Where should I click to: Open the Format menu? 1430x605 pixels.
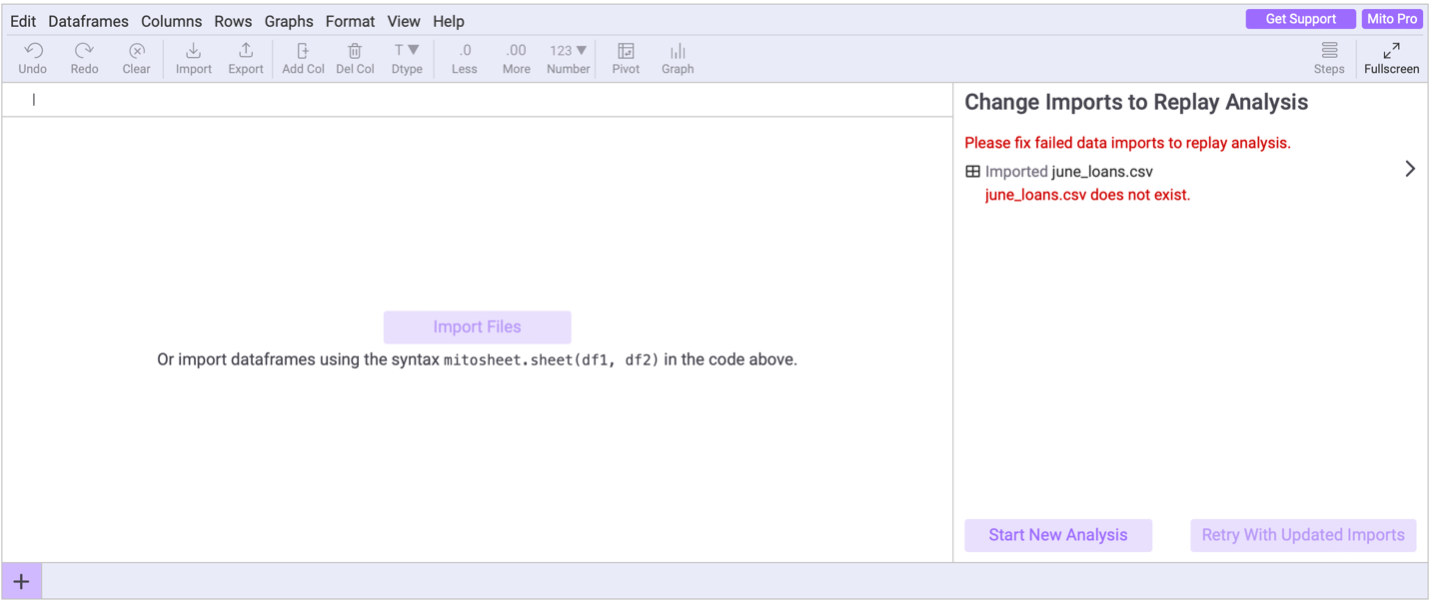(350, 21)
